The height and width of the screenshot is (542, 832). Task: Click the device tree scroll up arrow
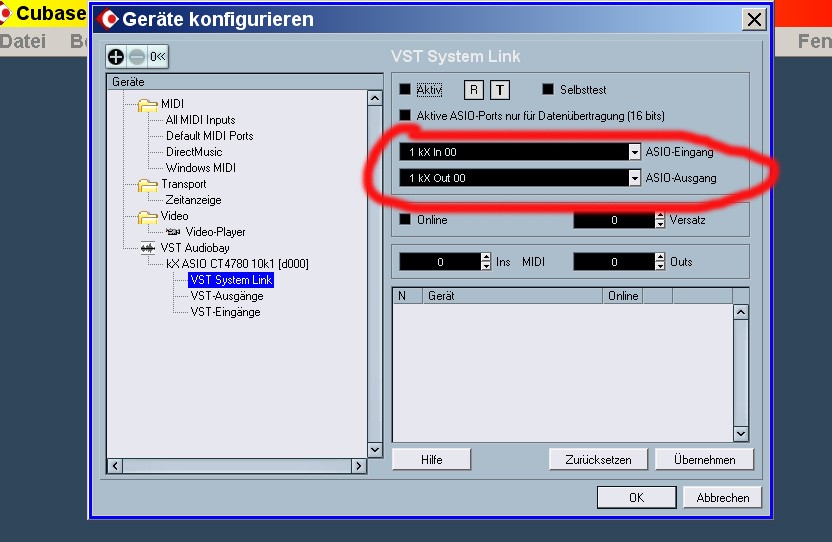click(x=375, y=98)
